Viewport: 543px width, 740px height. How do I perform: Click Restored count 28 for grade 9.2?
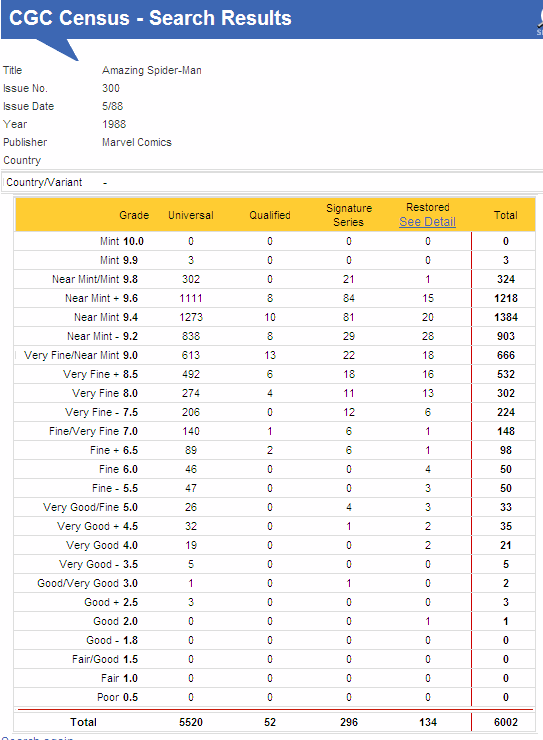tap(428, 336)
